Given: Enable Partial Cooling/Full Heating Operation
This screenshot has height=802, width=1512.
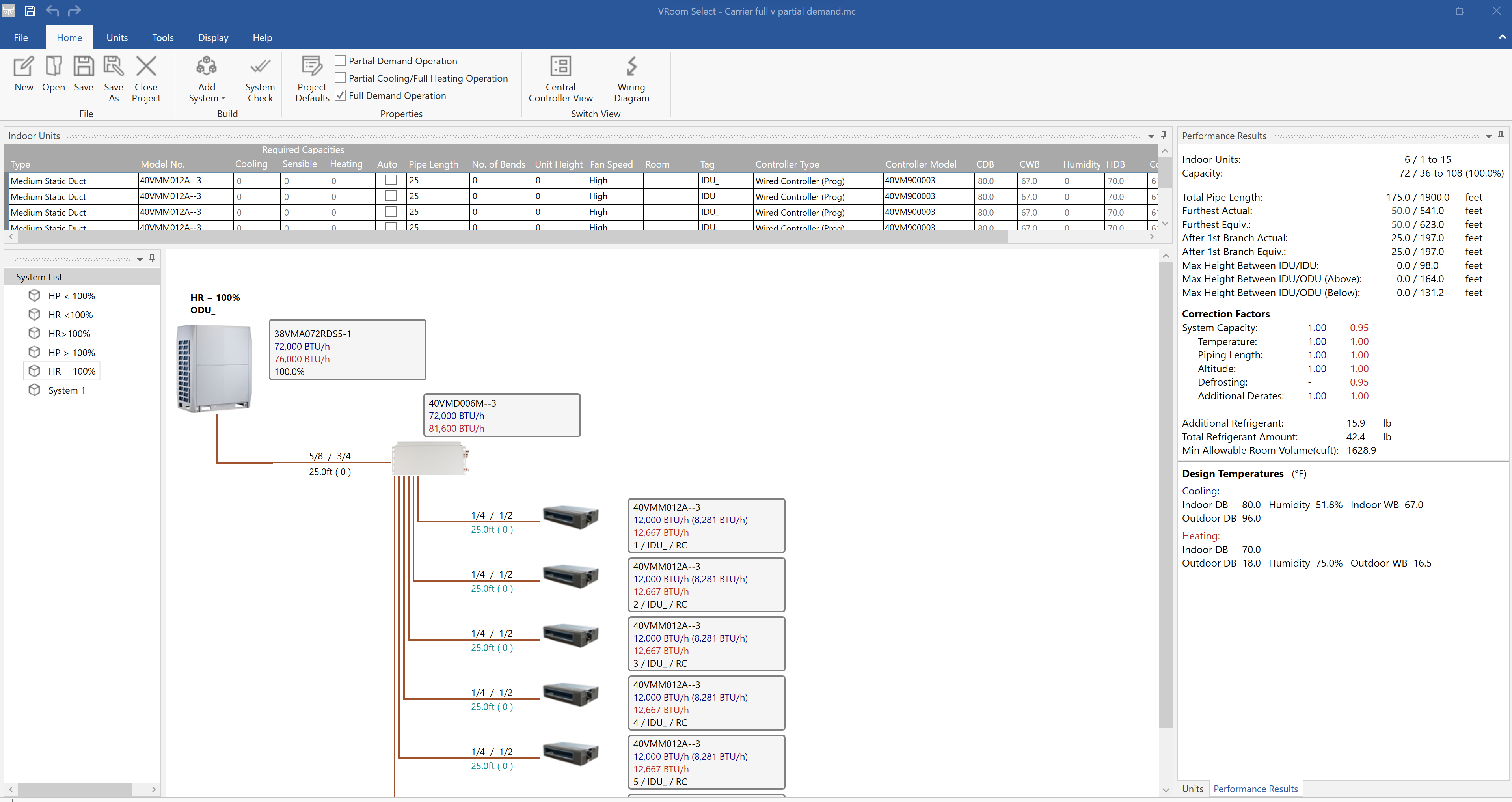Looking at the screenshot, I should [341, 78].
